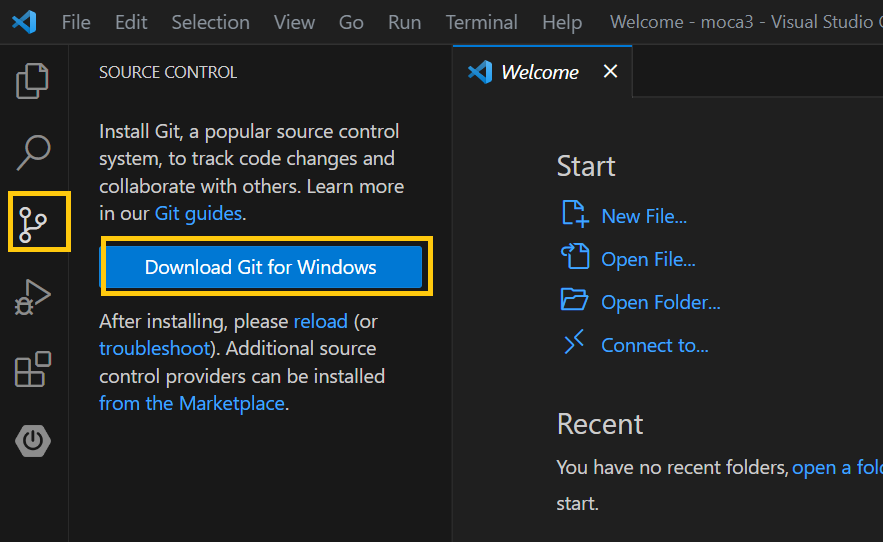Click the Start heading
Screen dimensions: 883x542
point(586,166)
